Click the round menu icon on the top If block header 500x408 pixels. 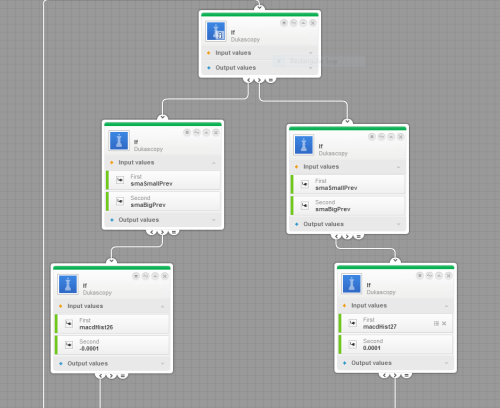[284, 23]
